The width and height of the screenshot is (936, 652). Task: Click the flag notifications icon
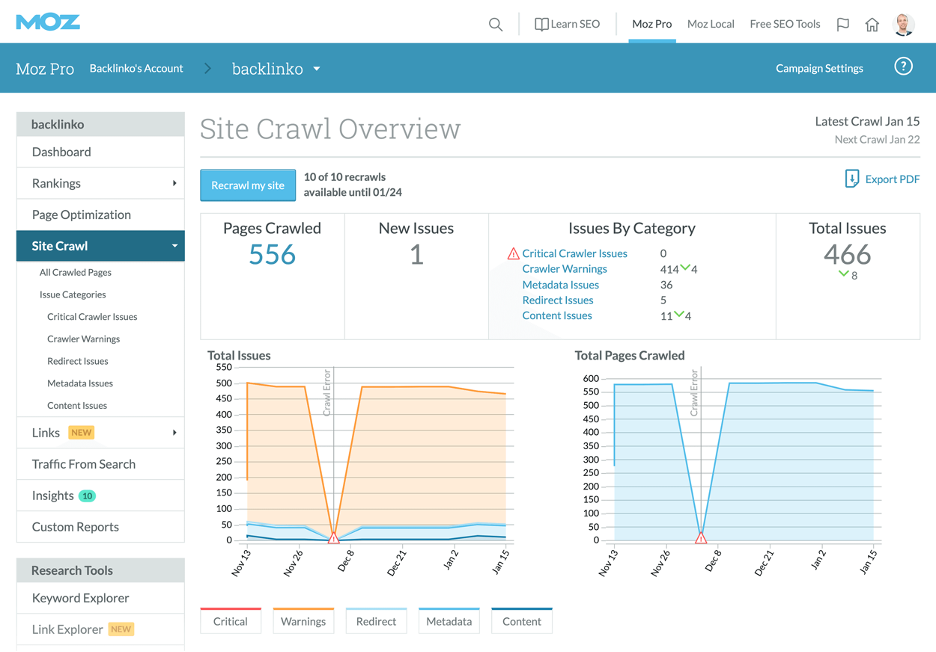click(x=843, y=24)
